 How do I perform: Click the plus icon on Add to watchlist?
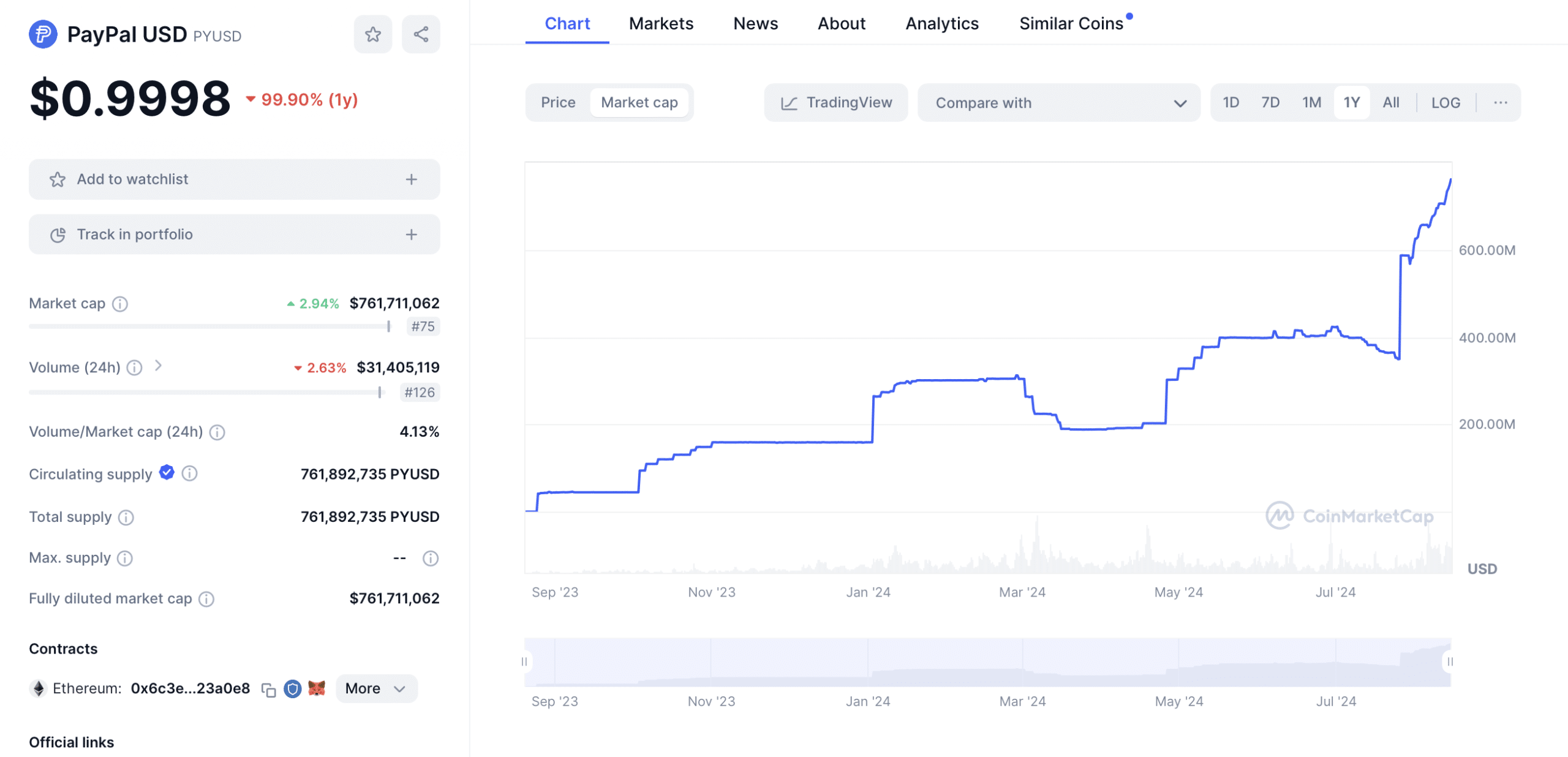tap(412, 179)
